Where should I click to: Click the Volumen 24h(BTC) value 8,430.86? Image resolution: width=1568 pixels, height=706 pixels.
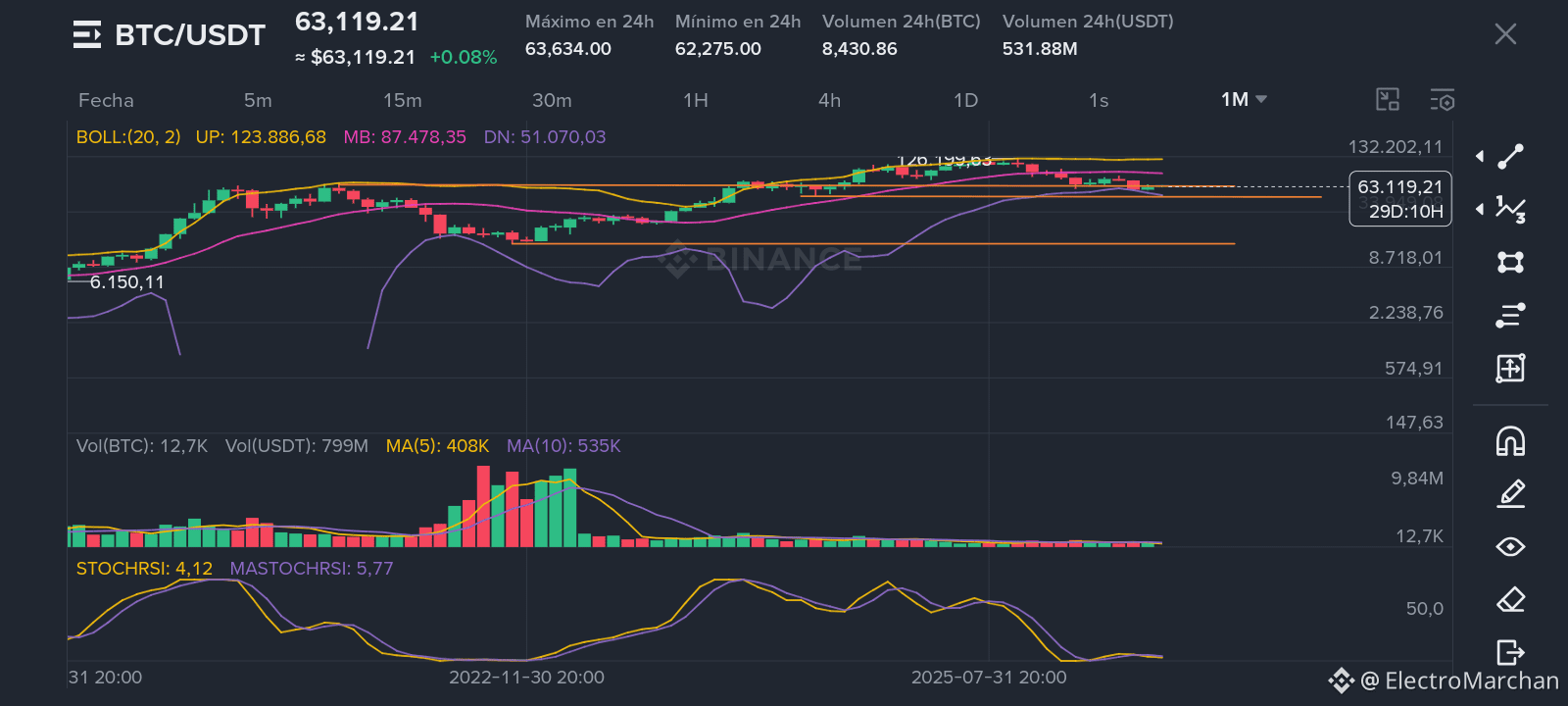(x=859, y=49)
